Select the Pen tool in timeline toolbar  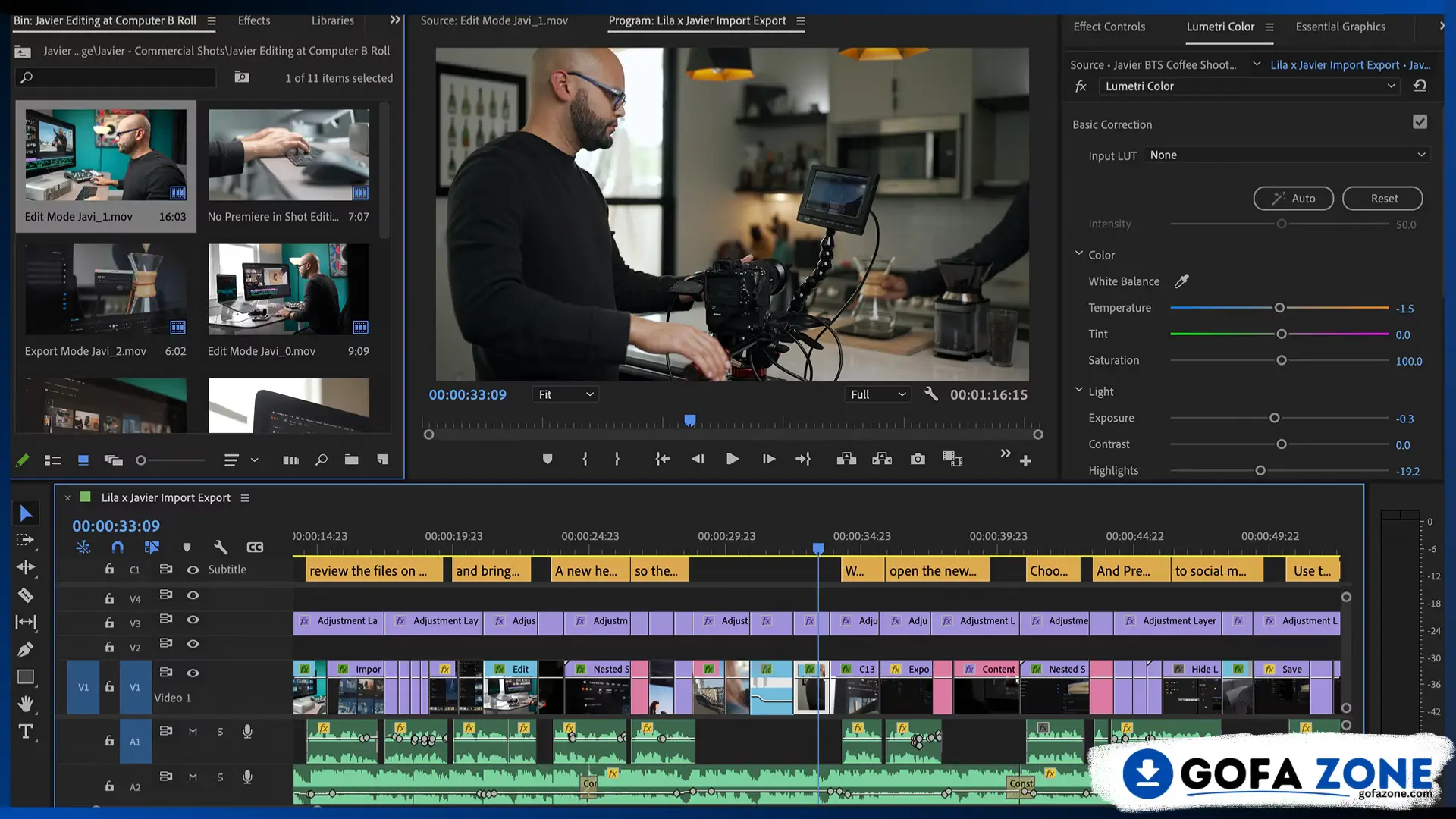[25, 649]
